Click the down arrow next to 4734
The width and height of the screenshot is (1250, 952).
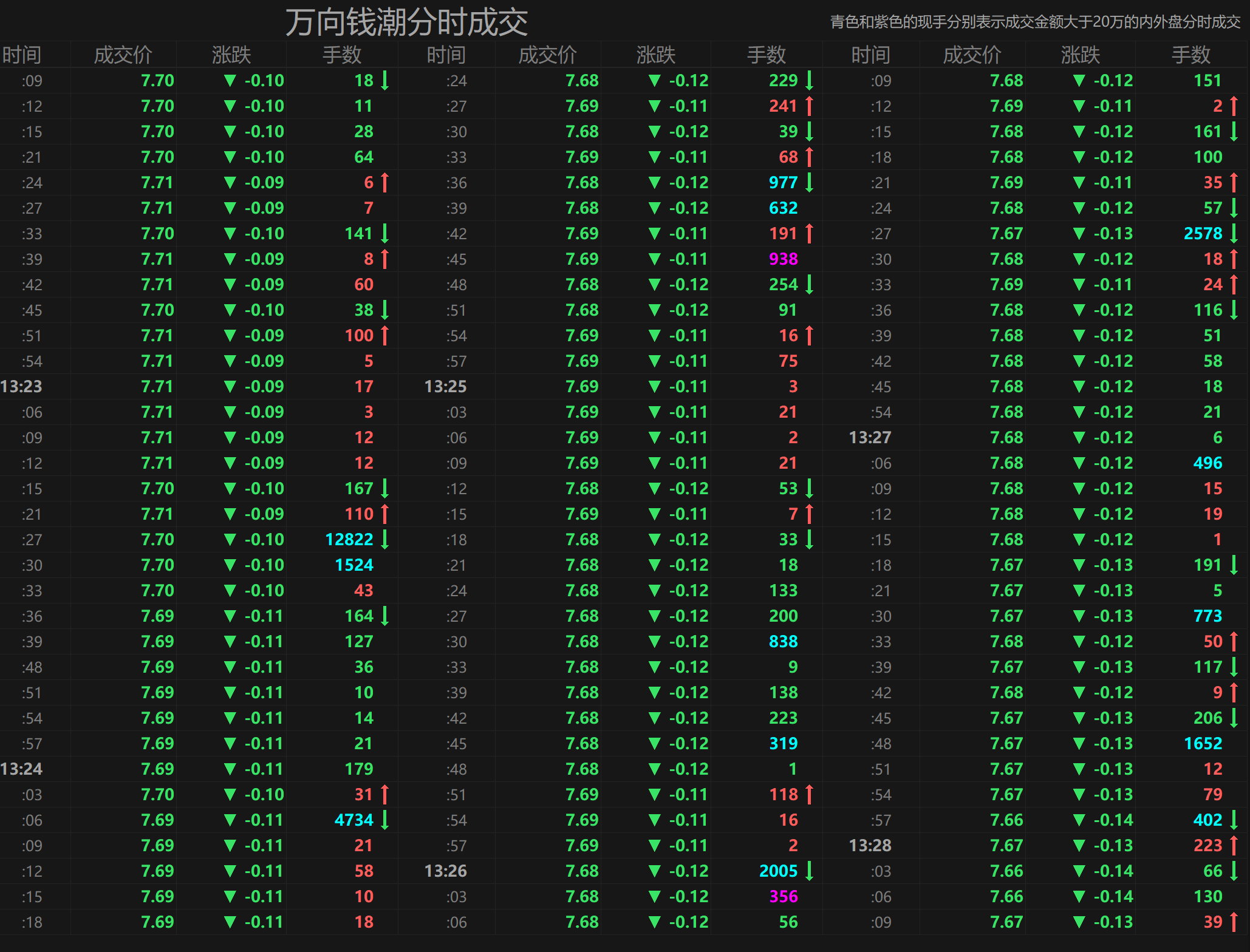384,820
